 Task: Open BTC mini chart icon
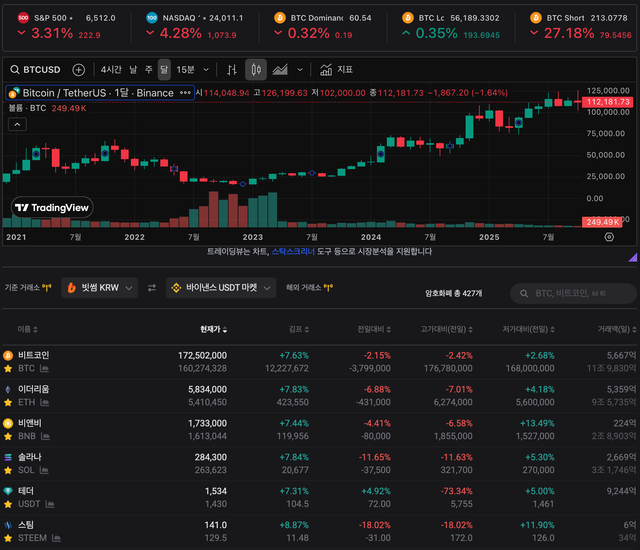pyautogui.click(x=44, y=368)
